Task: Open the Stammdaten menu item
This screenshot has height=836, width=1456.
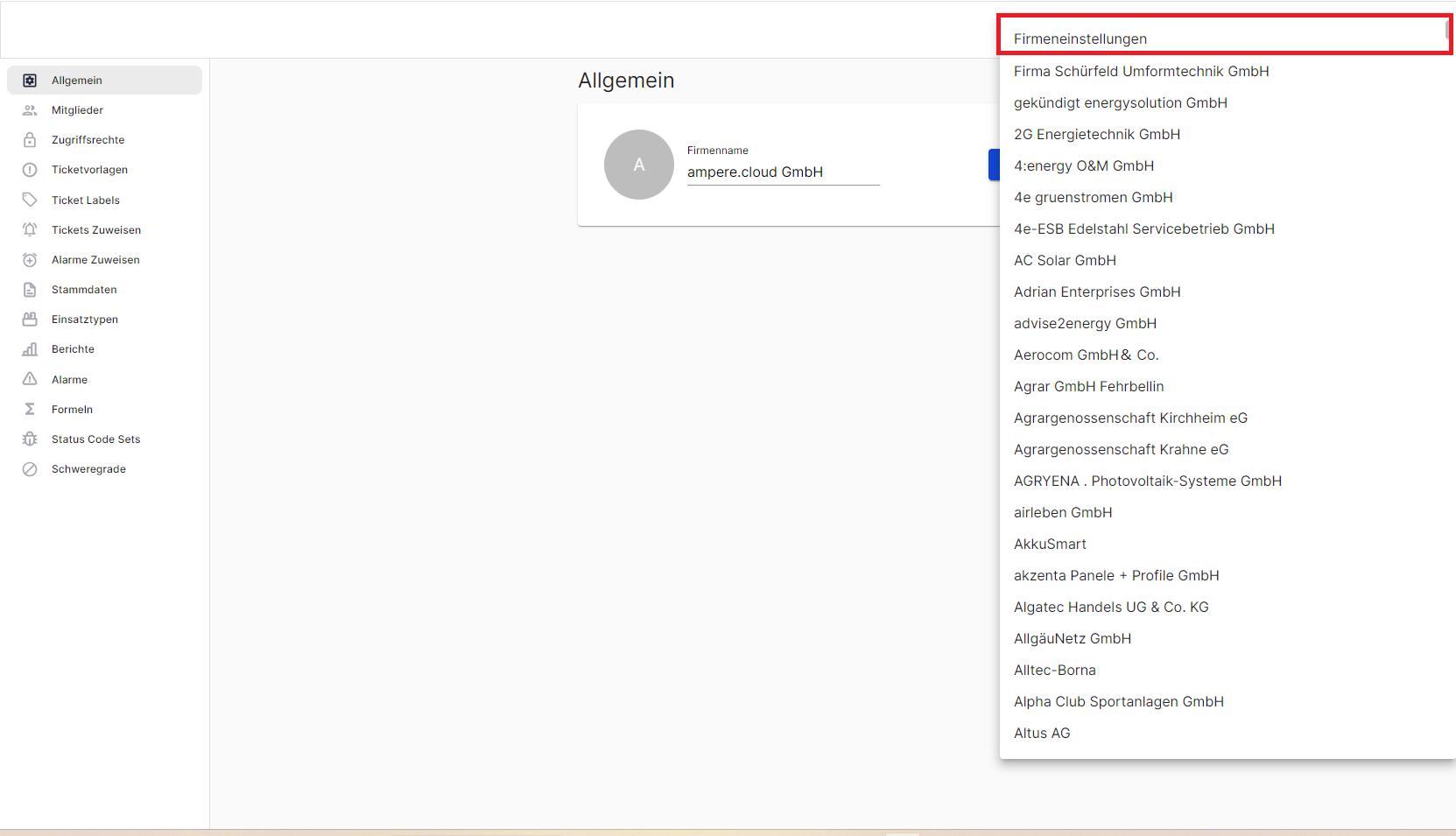Action: click(x=84, y=290)
